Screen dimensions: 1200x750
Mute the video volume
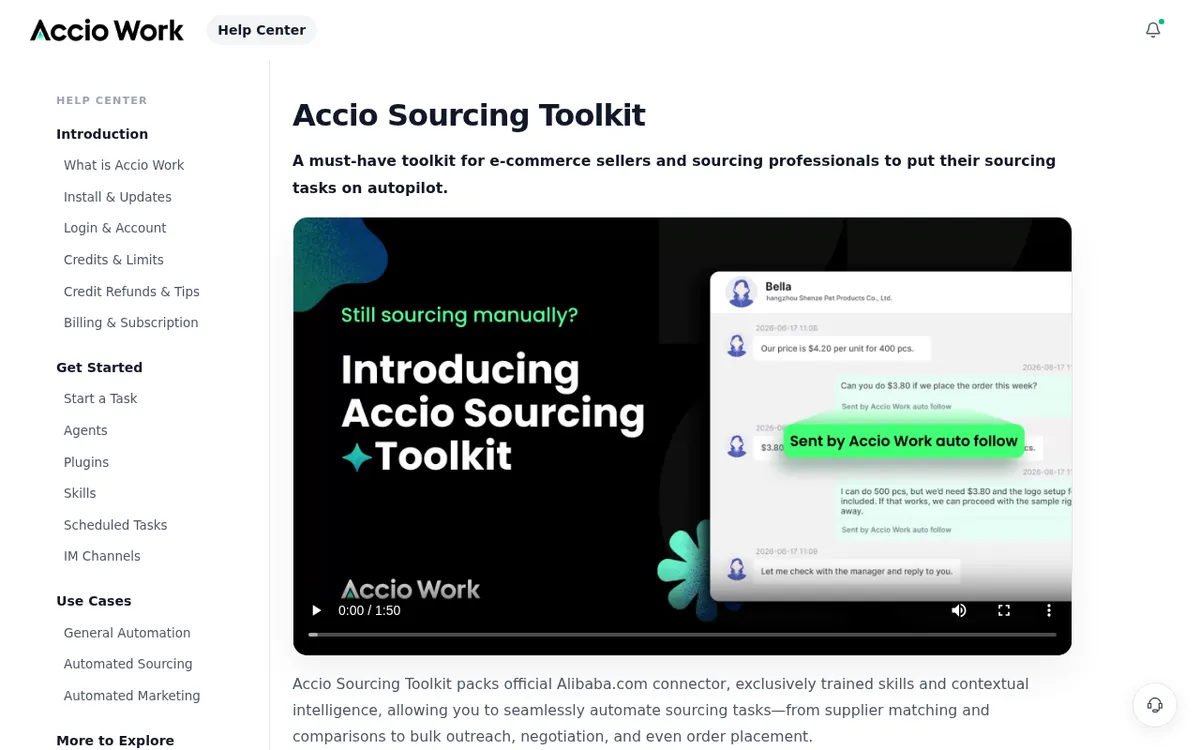[x=959, y=610]
